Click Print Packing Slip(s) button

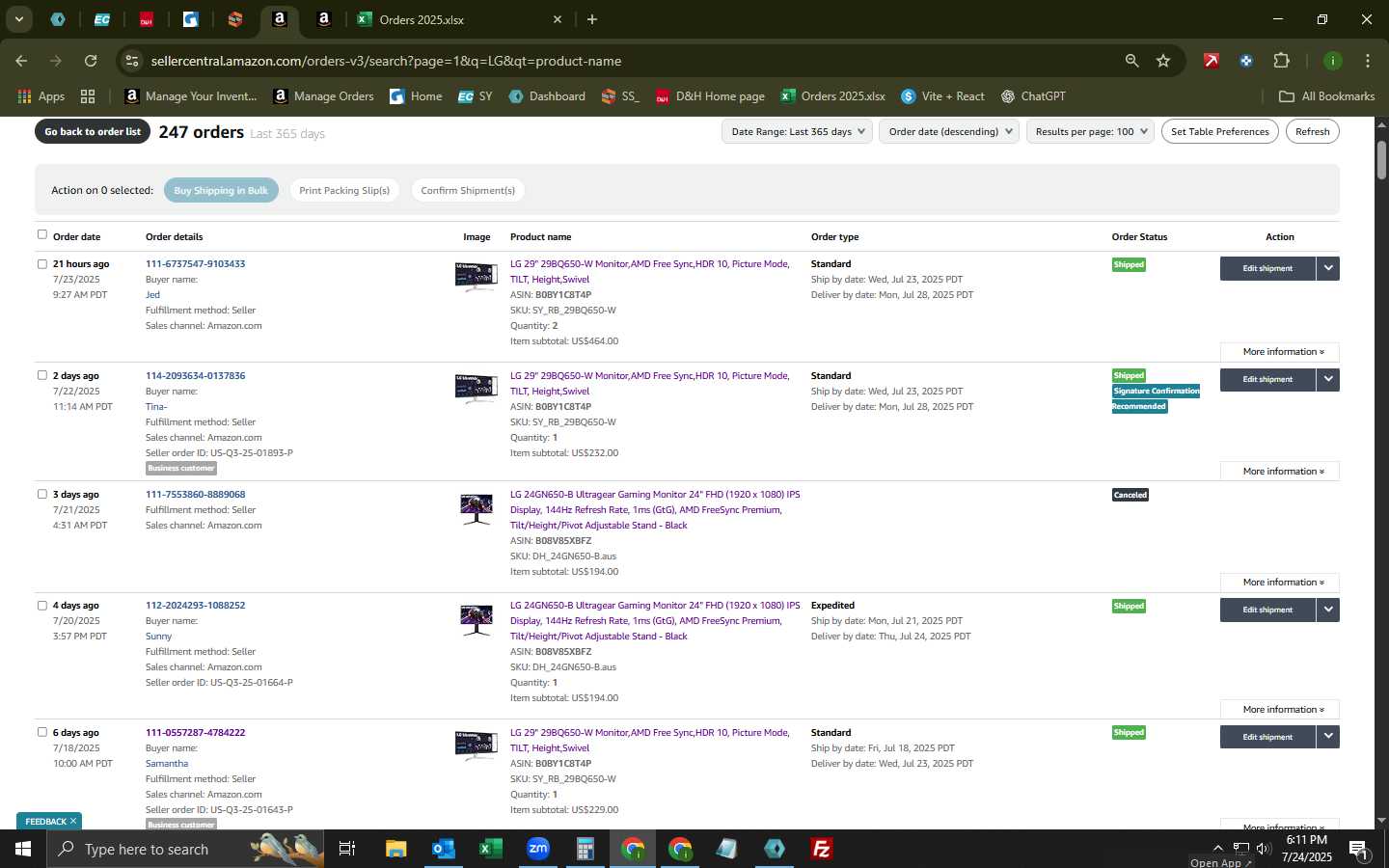coord(344,191)
